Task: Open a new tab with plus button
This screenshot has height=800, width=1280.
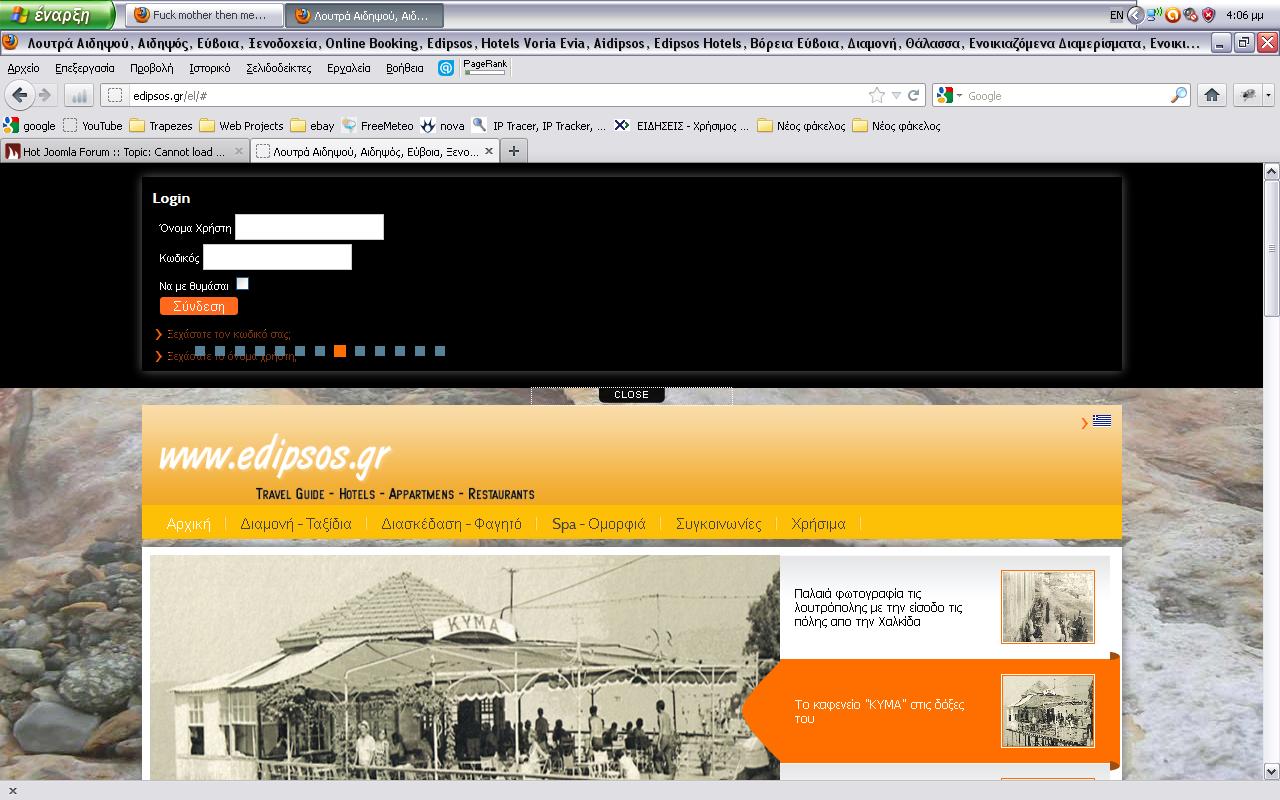Action: 513,151
